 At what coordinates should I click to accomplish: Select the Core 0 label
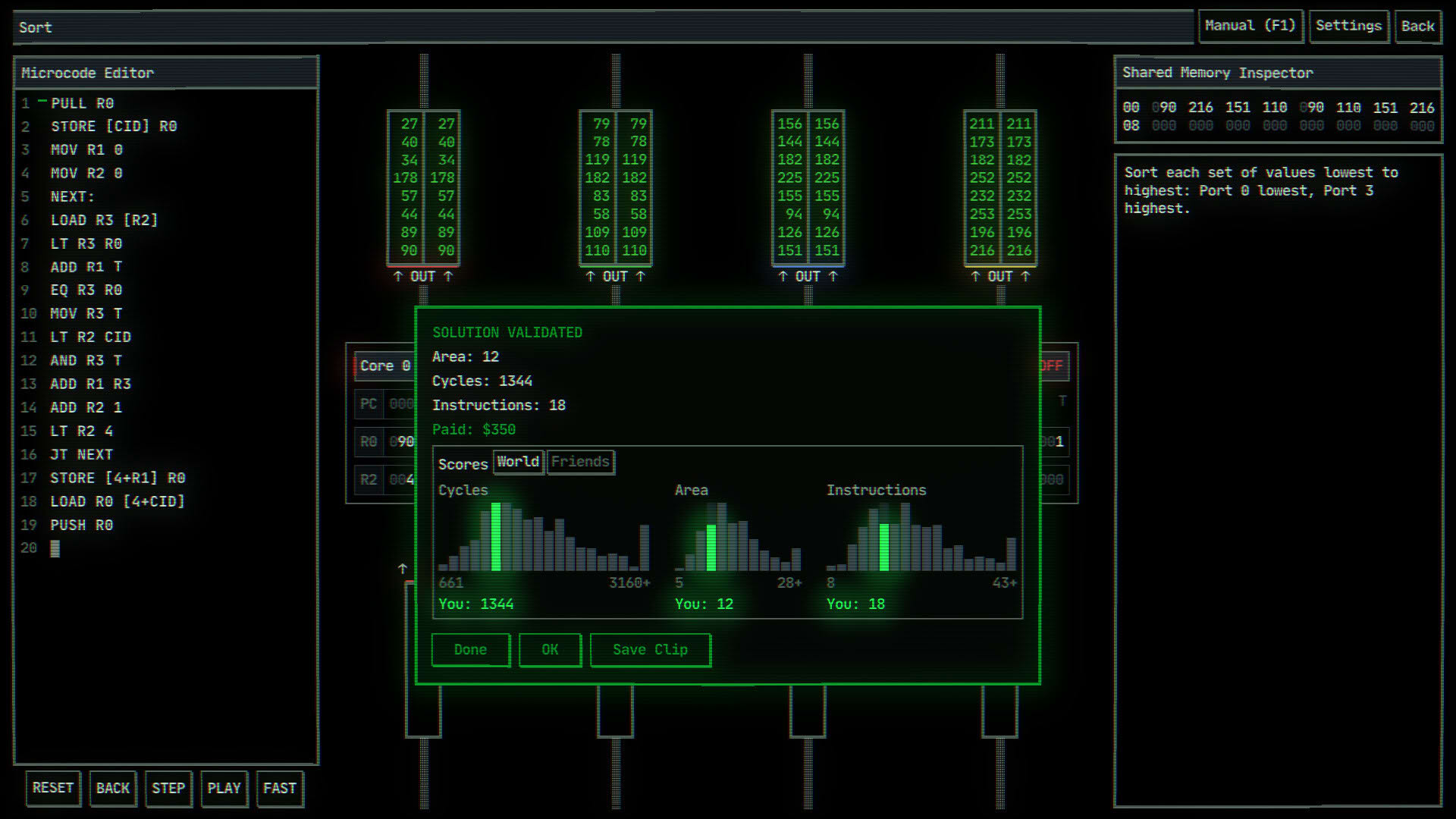pos(384,366)
